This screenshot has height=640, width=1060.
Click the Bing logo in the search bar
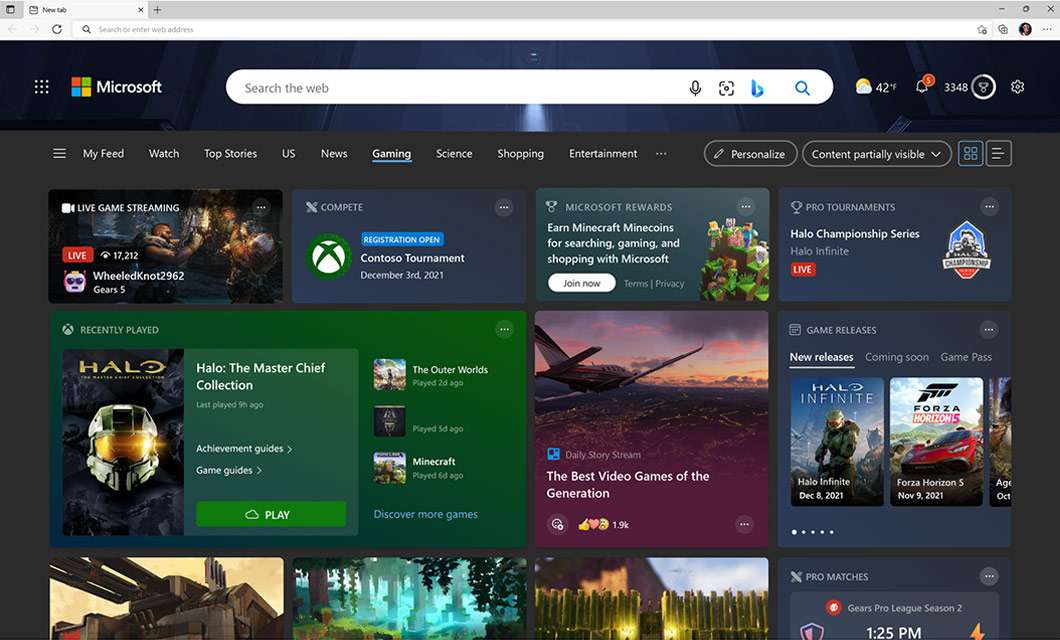click(x=758, y=87)
